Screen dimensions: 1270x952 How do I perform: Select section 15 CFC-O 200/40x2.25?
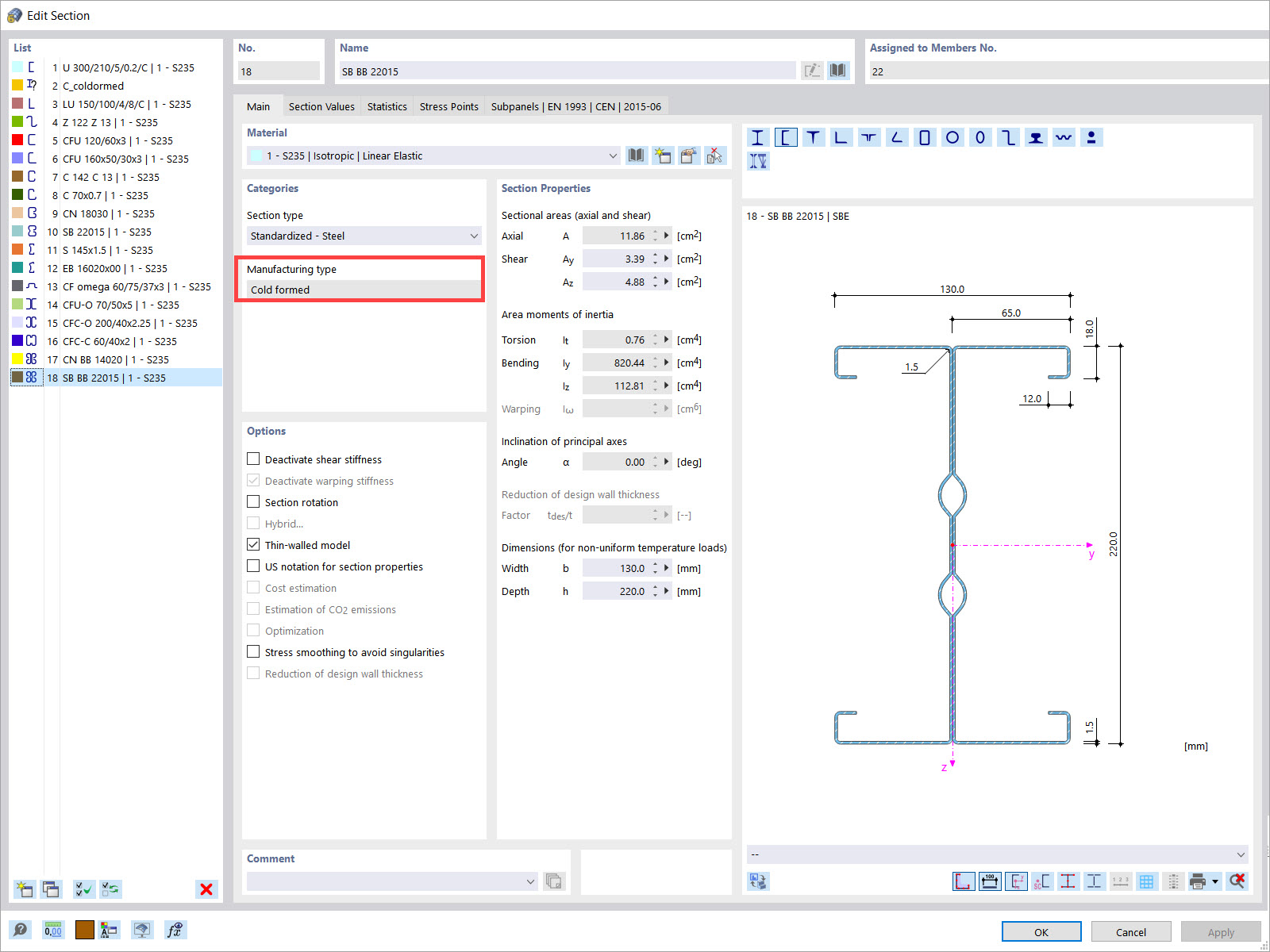116,323
